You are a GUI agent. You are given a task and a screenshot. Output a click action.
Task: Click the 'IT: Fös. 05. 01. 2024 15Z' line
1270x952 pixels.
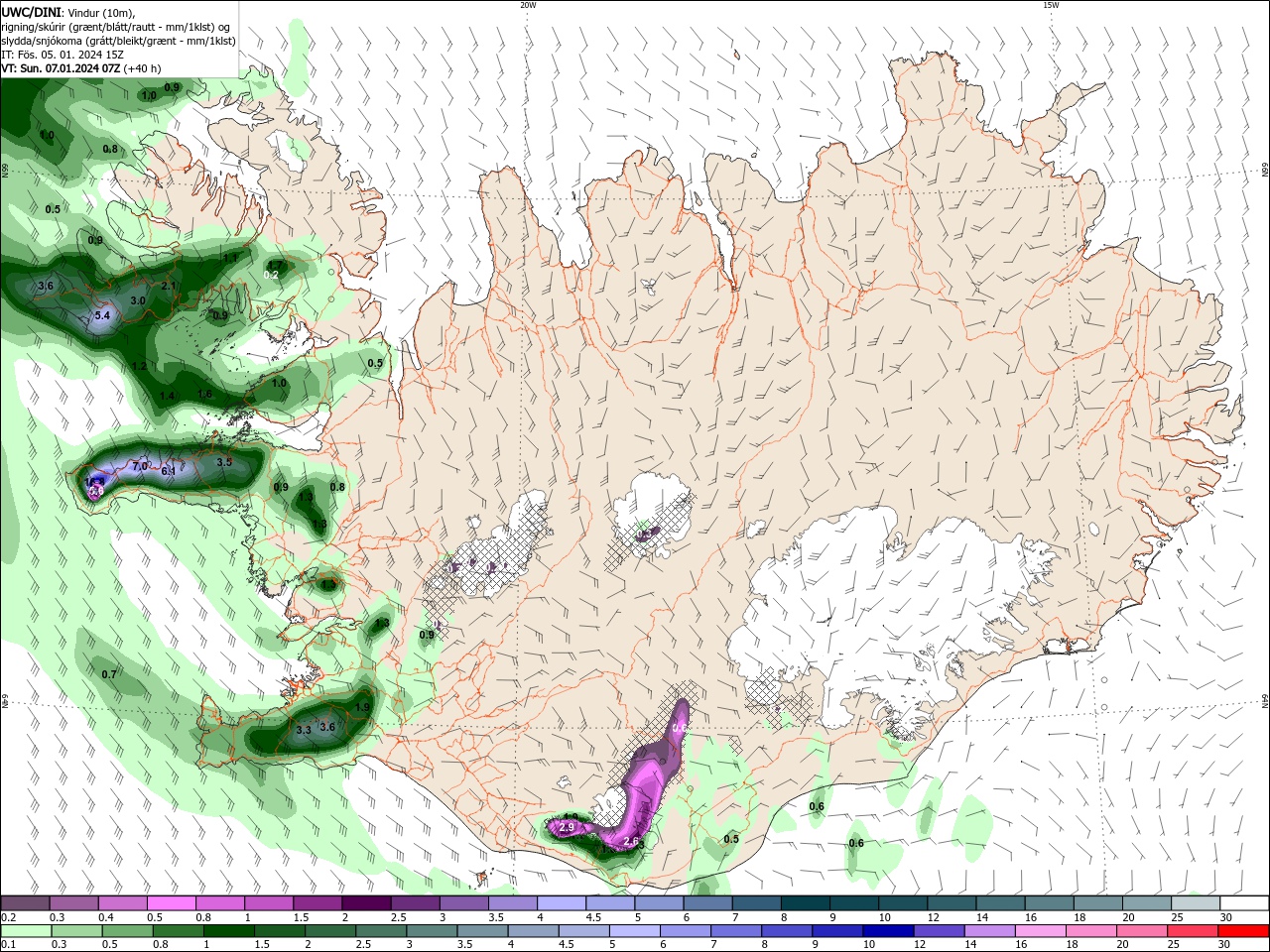pos(63,55)
